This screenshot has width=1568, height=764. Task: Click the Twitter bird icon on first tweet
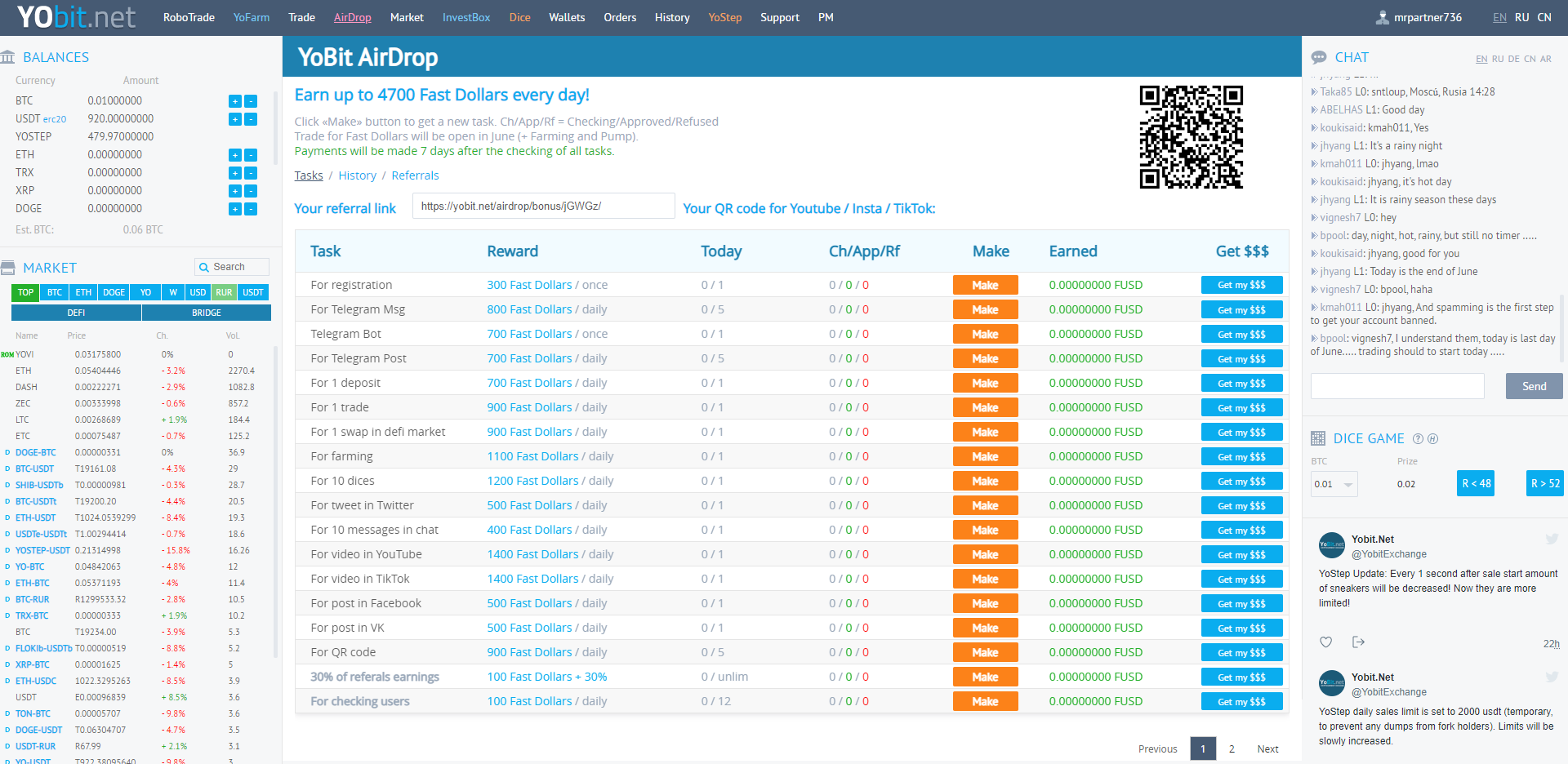pos(1552,539)
